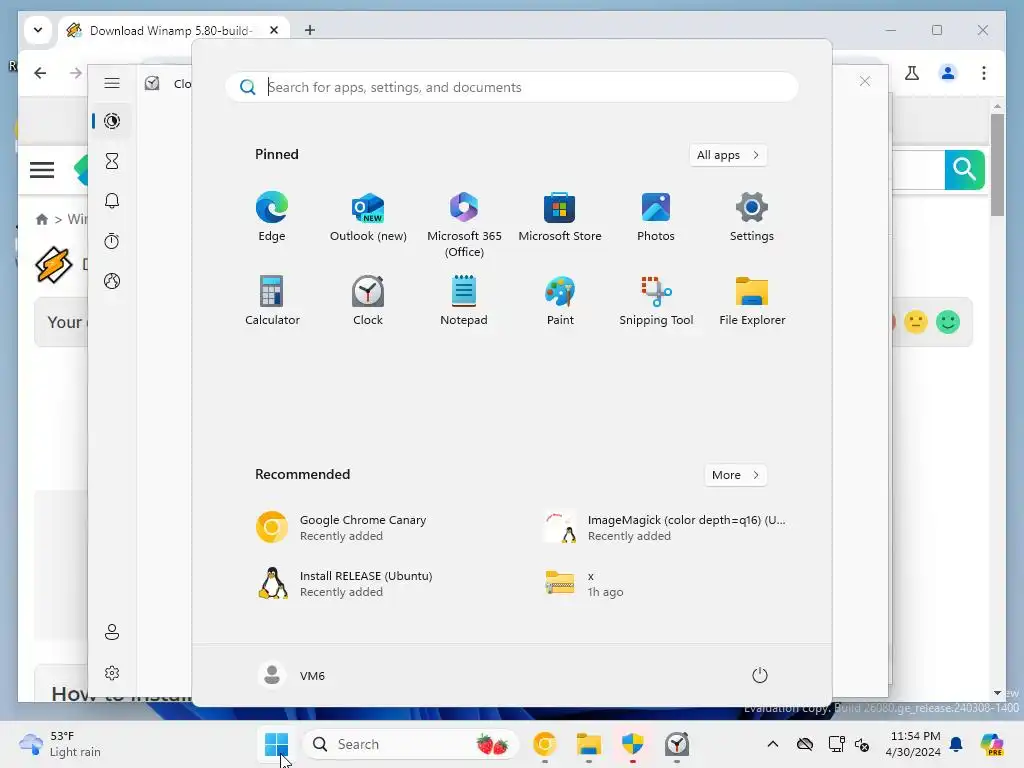Launch the Calculator app
The width and height of the screenshot is (1024, 768).
272,300
